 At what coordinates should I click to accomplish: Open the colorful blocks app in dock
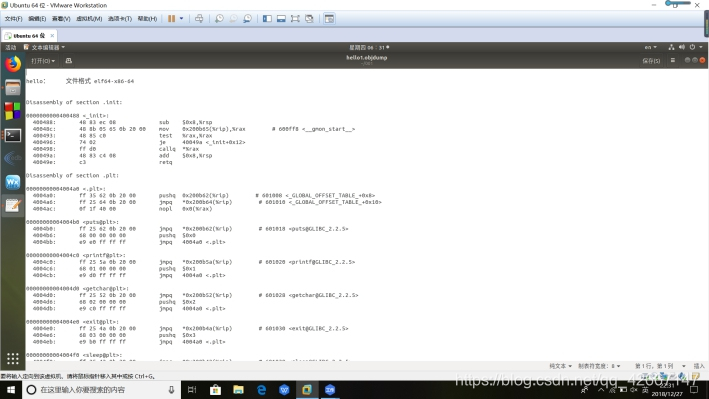point(13,111)
